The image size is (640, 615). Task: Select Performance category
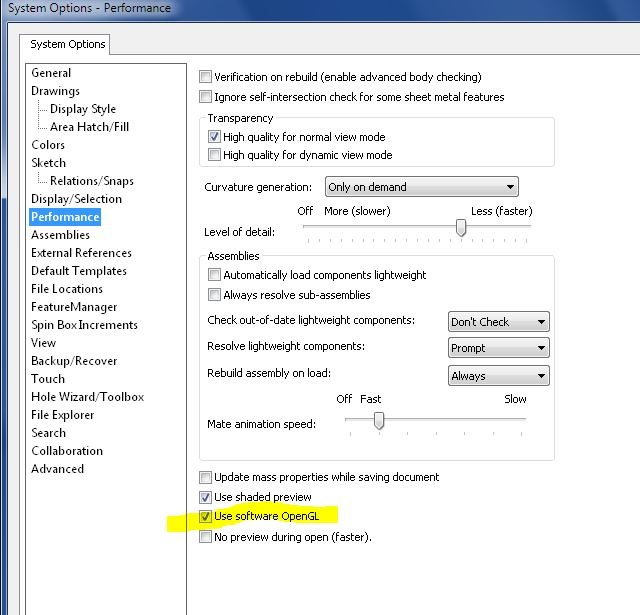(x=65, y=217)
